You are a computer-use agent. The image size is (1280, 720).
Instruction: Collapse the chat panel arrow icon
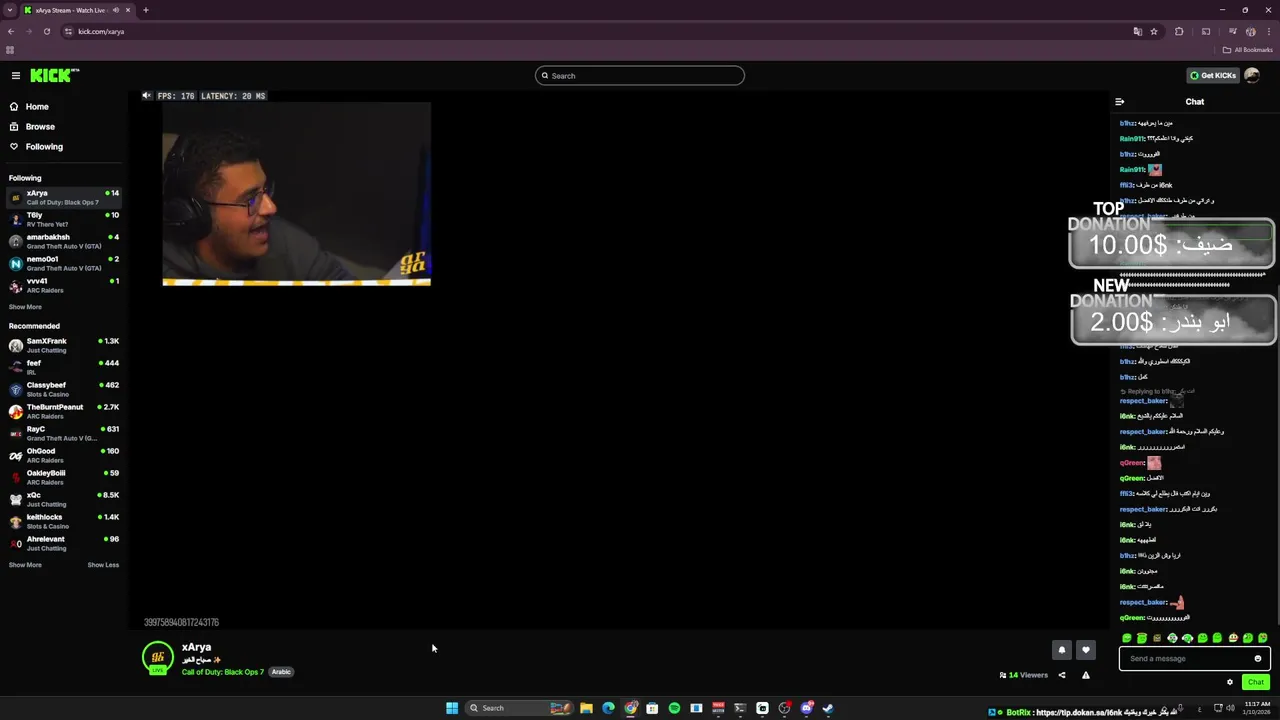[1120, 102]
